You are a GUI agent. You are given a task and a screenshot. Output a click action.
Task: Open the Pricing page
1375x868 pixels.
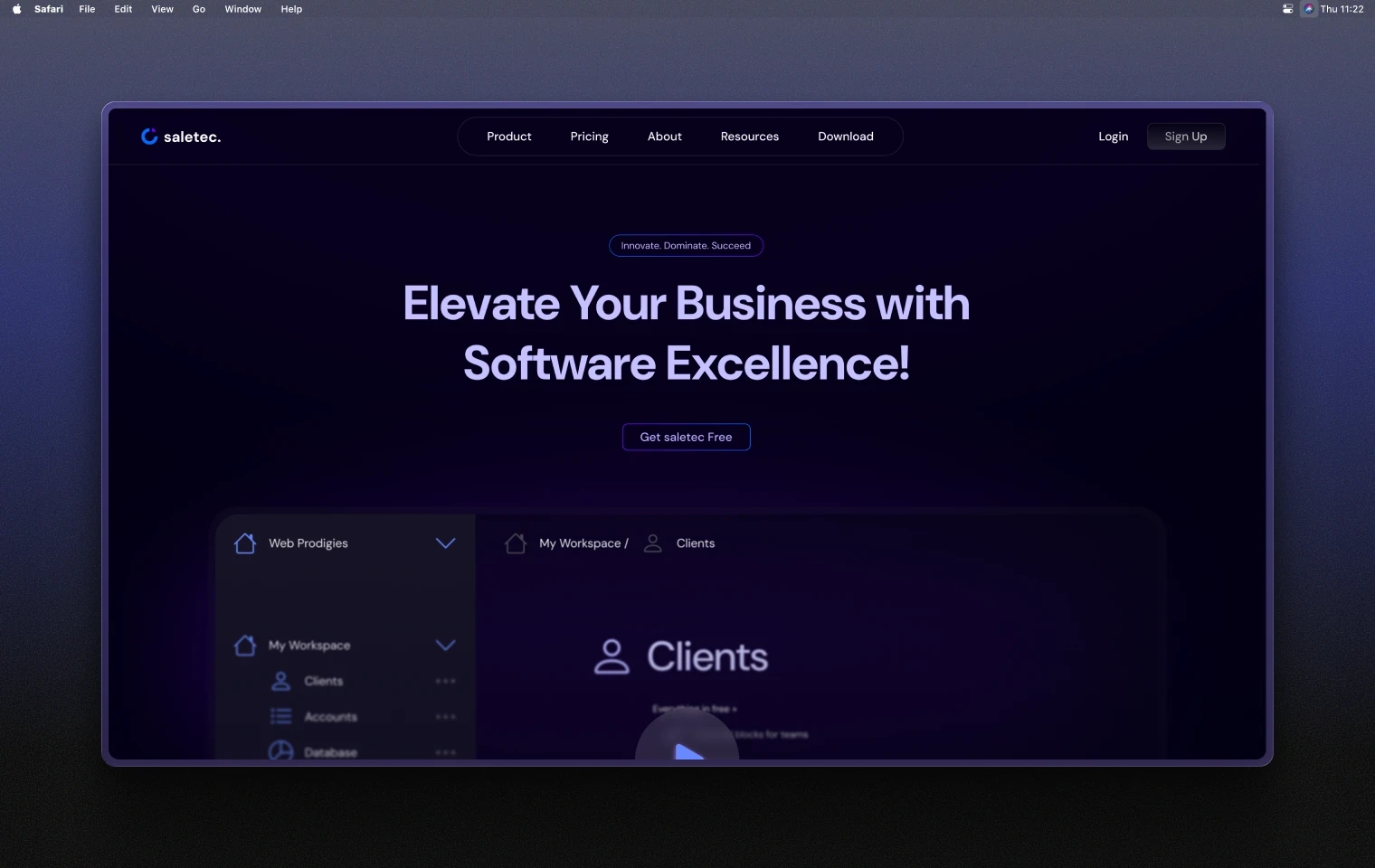589,136
